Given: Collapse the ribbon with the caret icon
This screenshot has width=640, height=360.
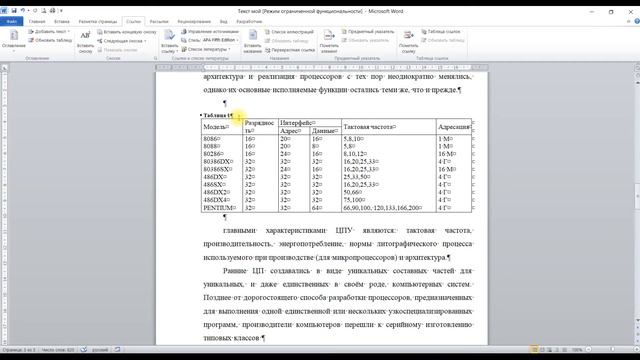Looking at the screenshot, I should (629, 21).
